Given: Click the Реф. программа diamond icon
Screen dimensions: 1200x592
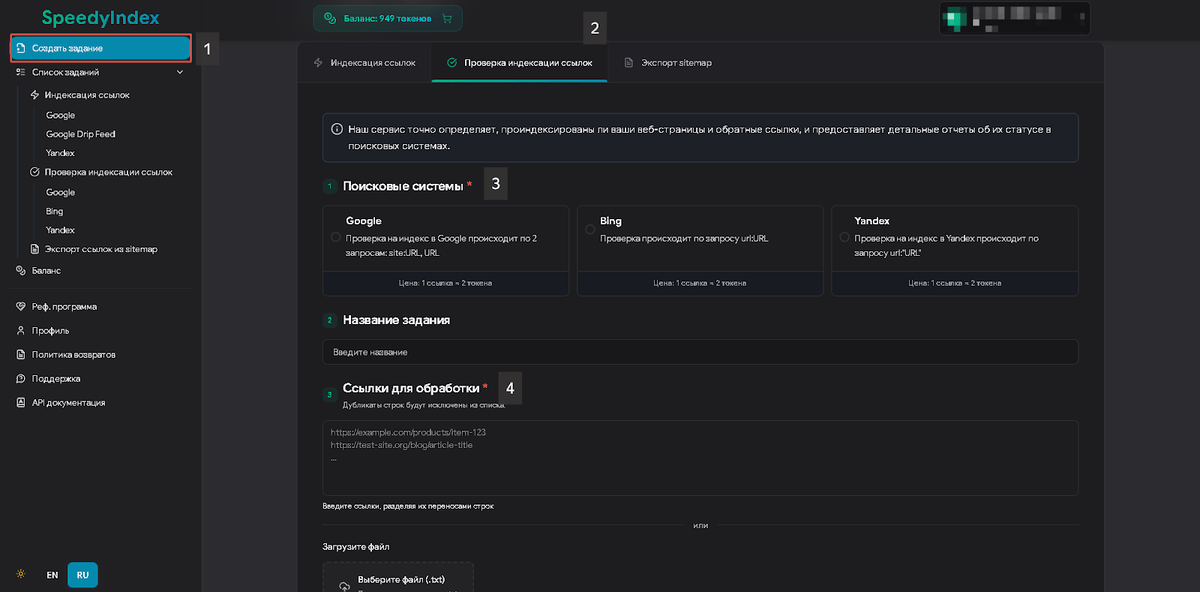Looking at the screenshot, I should [x=21, y=307].
